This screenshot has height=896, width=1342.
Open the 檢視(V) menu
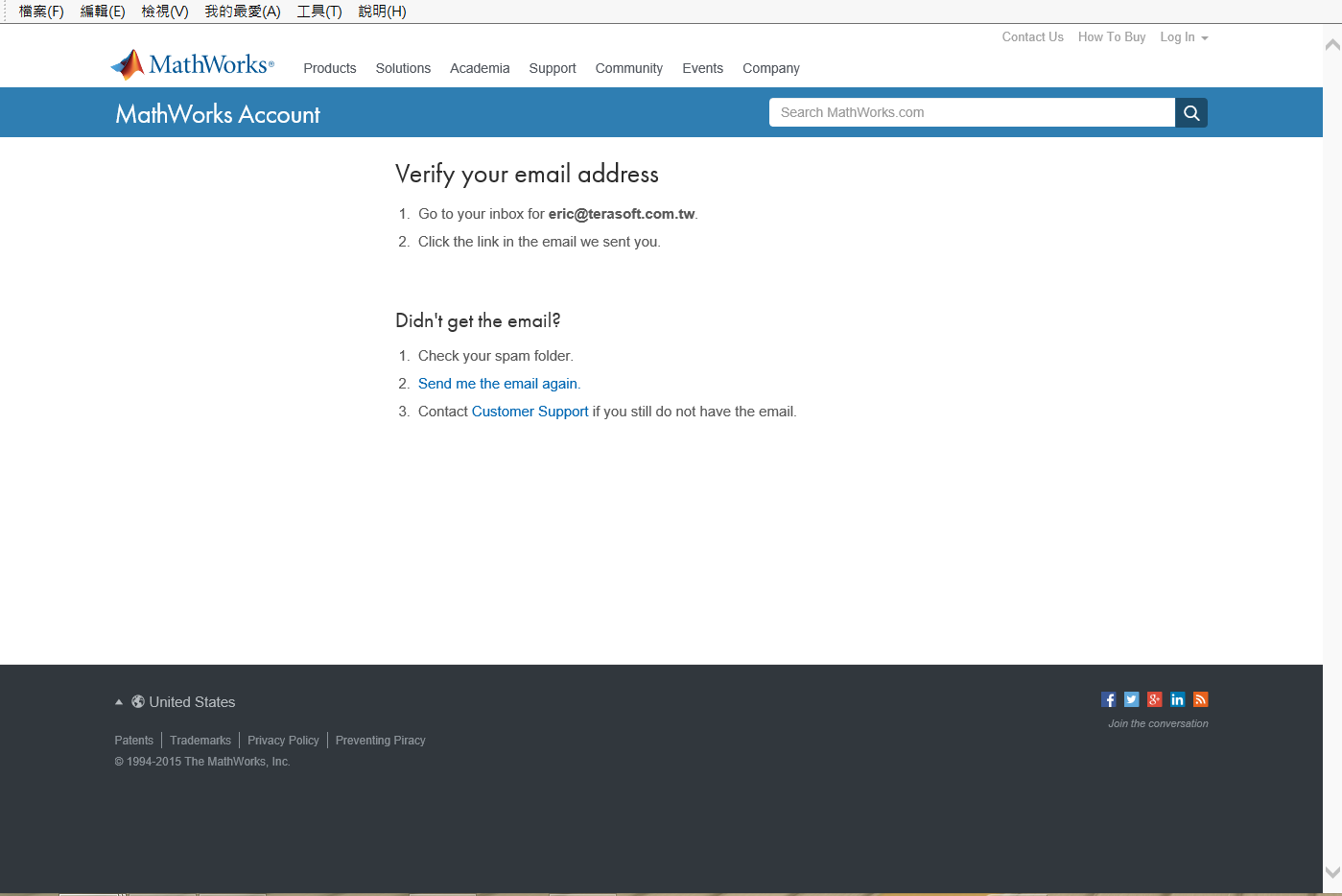(165, 12)
